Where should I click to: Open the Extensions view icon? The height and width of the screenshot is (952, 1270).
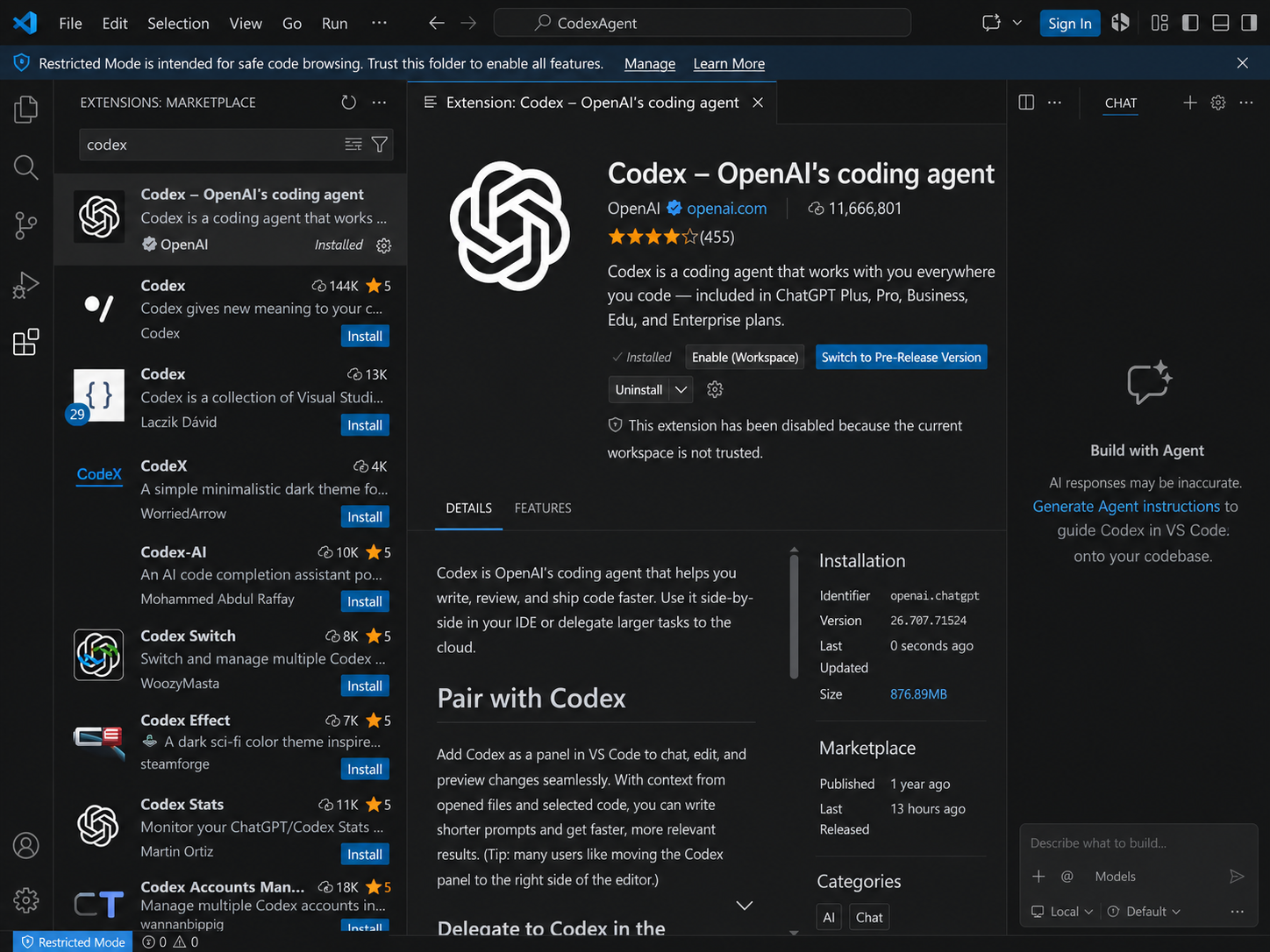(26, 342)
